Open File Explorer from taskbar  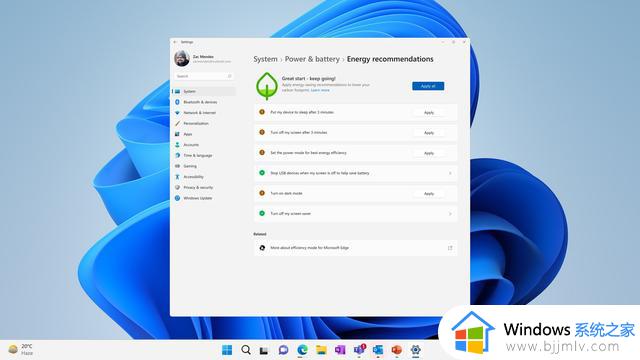pos(321,350)
